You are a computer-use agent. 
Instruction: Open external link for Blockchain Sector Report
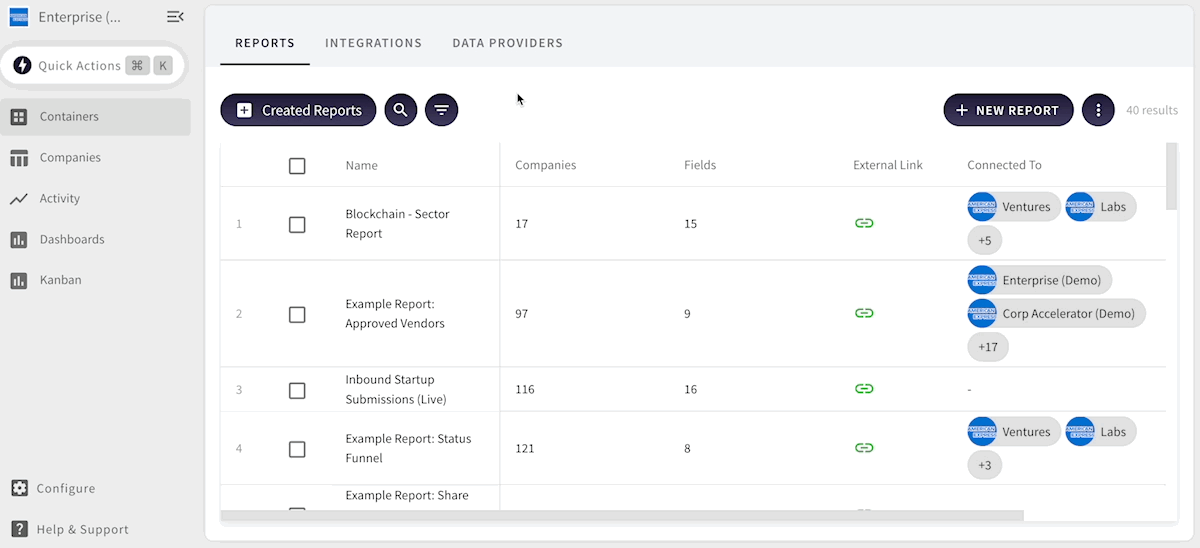[864, 223]
